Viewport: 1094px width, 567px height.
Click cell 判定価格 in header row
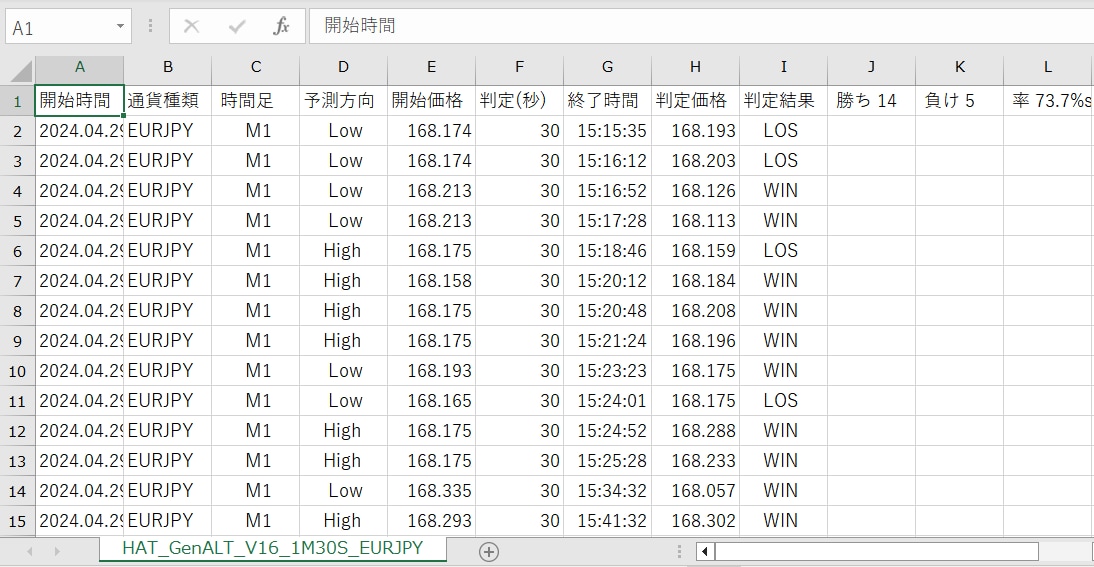click(x=695, y=100)
